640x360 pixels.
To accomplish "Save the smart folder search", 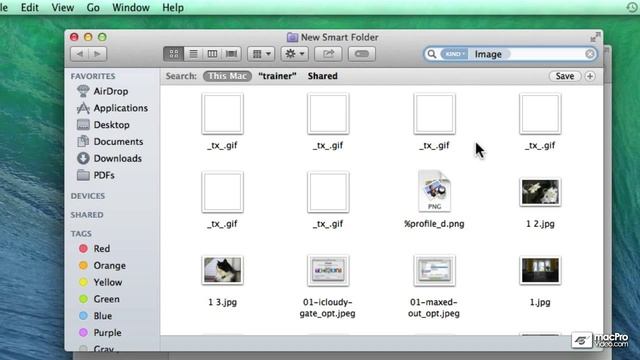I will [565, 76].
